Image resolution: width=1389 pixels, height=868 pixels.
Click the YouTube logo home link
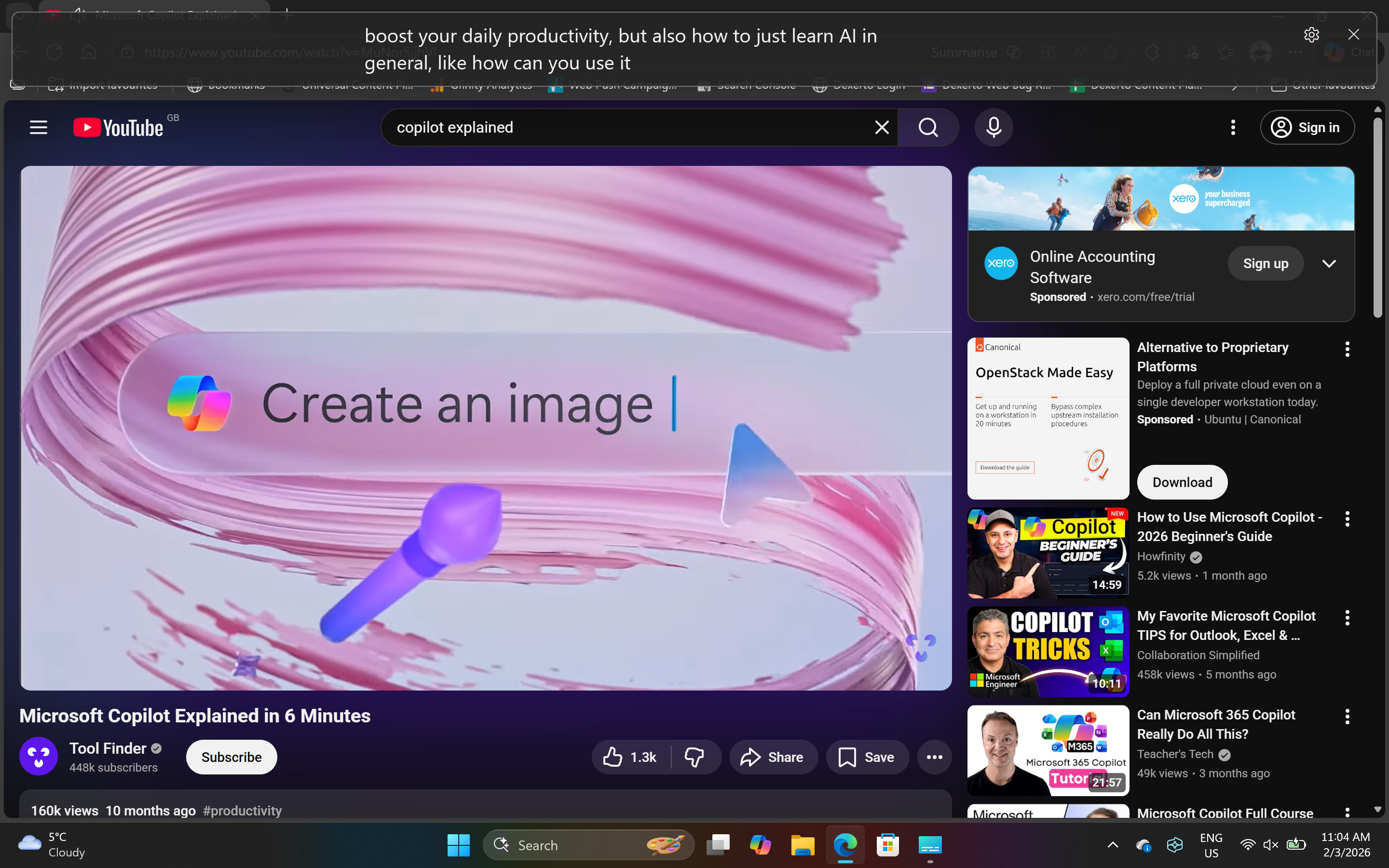(x=119, y=127)
